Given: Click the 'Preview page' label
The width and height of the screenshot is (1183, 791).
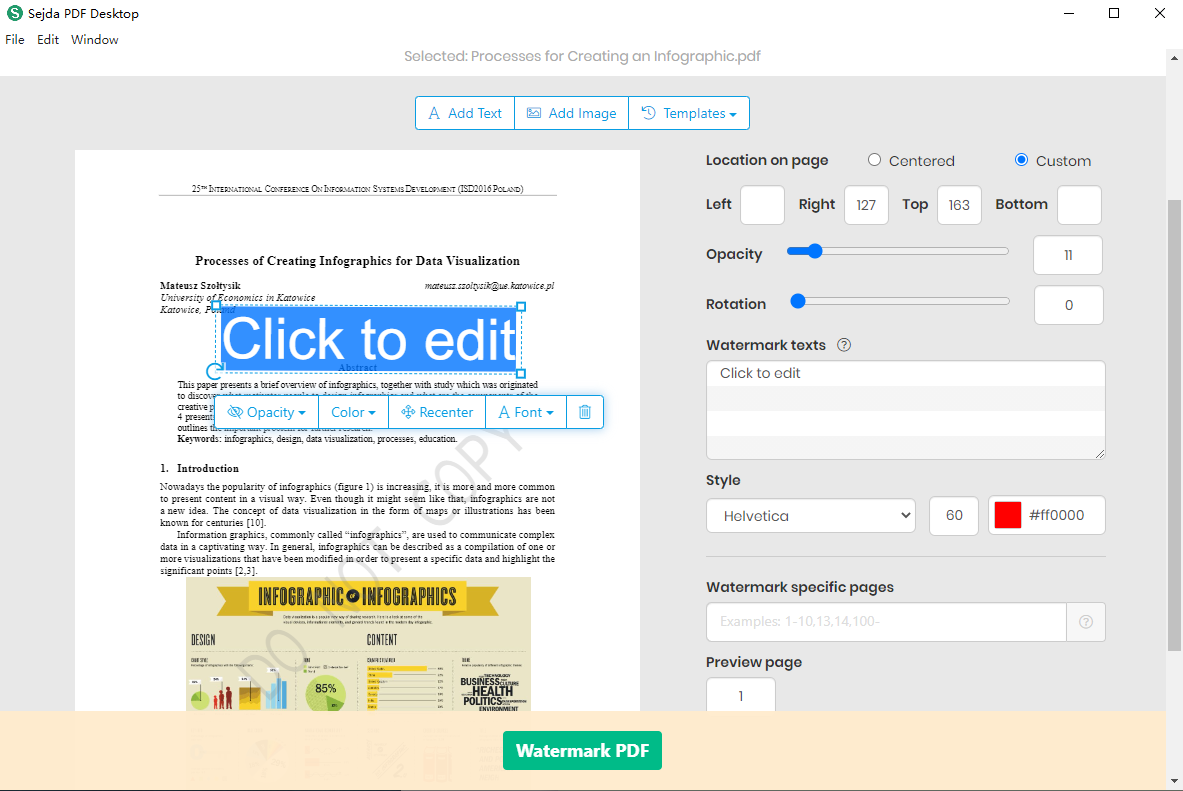Looking at the screenshot, I should point(754,662).
